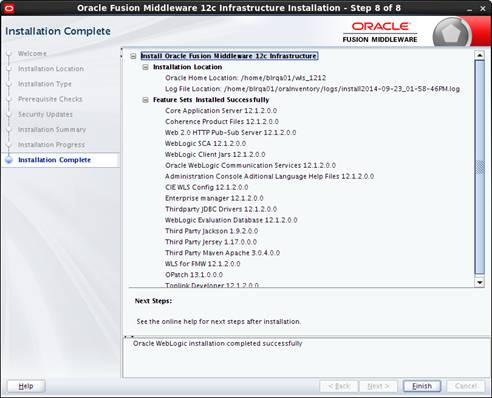Click the Finish button
The image size is (492, 398).
pos(422,386)
